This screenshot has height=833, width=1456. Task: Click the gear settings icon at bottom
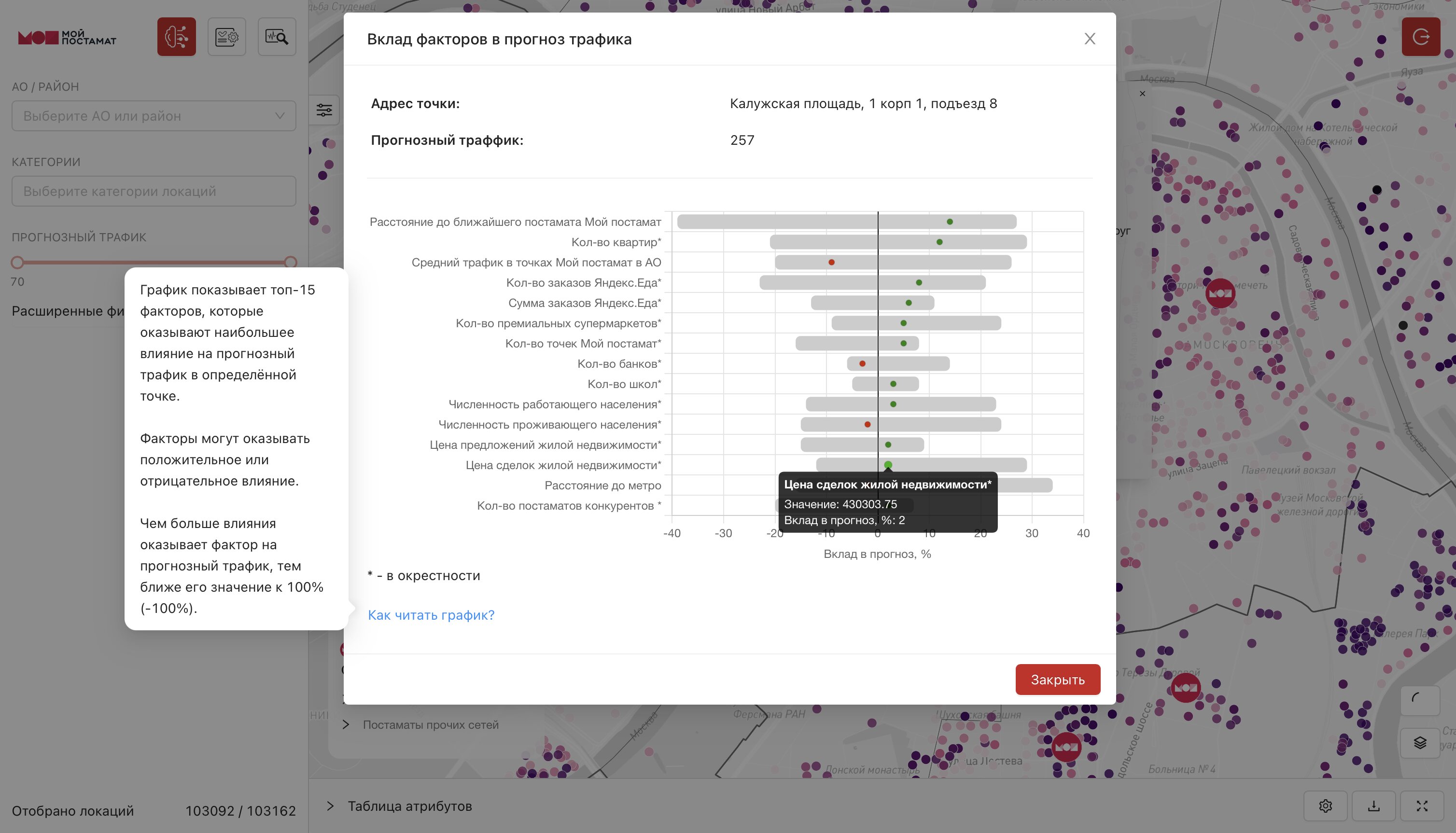click(1325, 806)
